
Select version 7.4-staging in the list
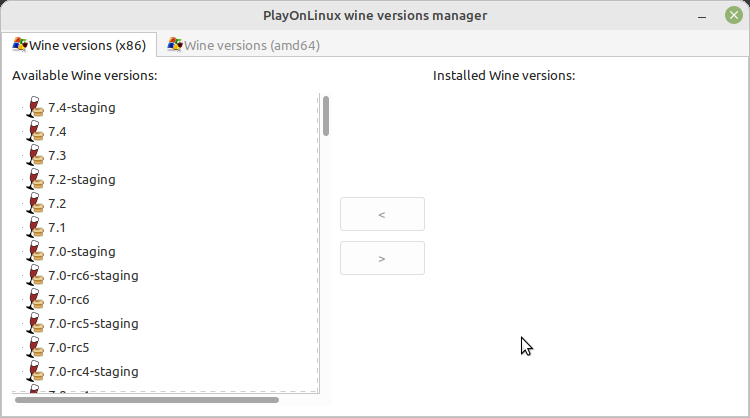point(82,108)
